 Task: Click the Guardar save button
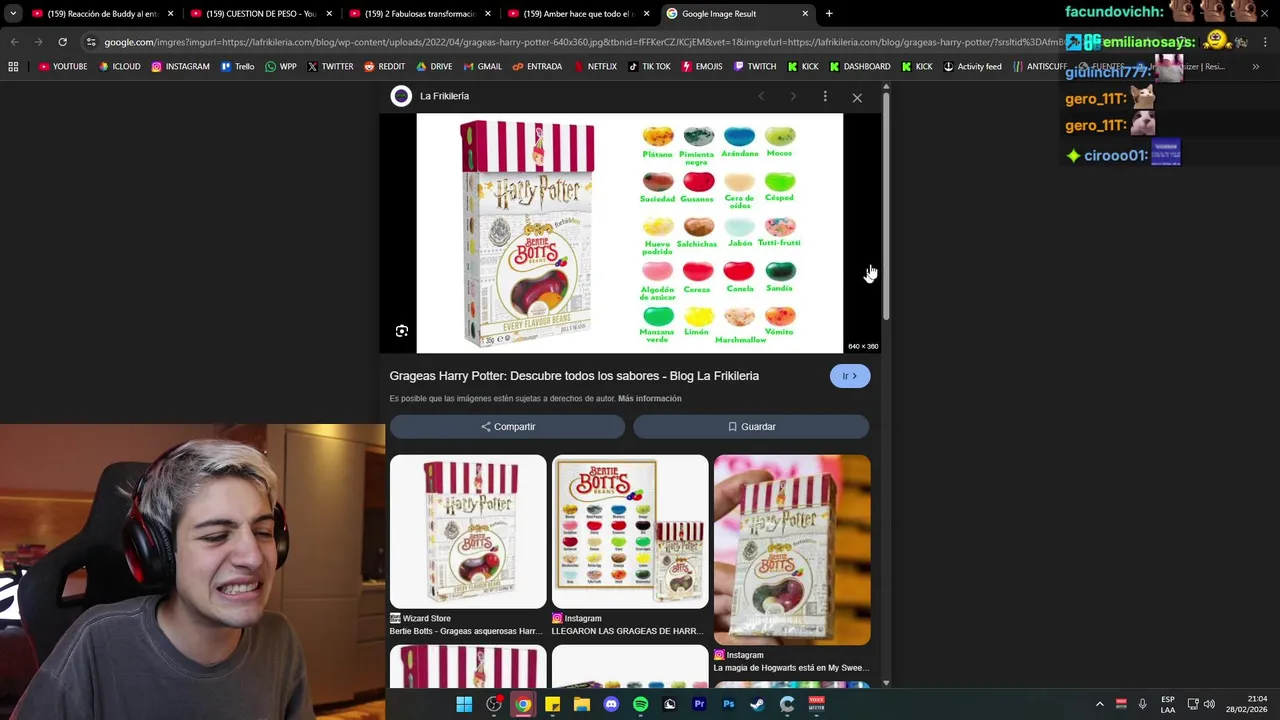751,426
